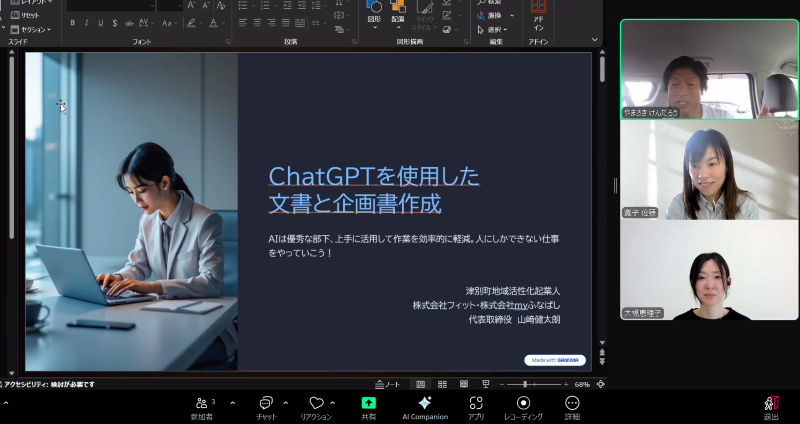Image resolution: width=800 pixels, height=424 pixels.
Task: Start Zoom Recording (レコーディング)
Action: pos(523,408)
